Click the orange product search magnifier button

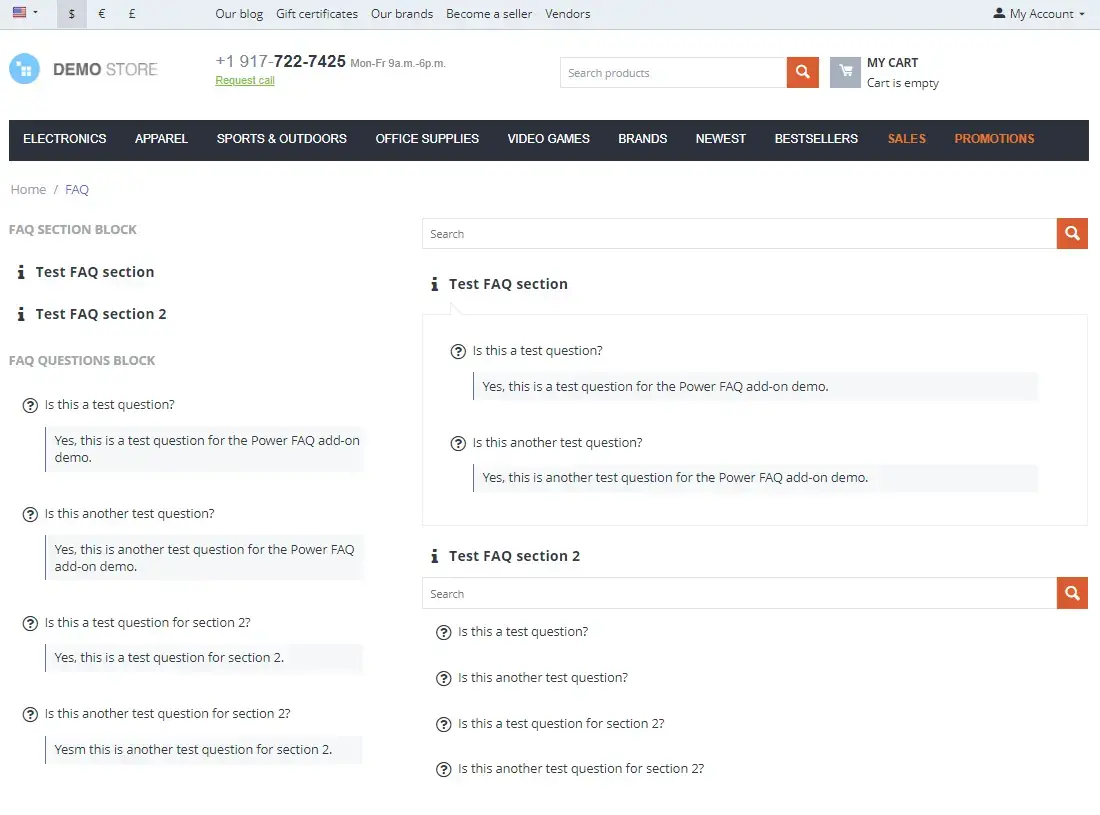click(803, 72)
